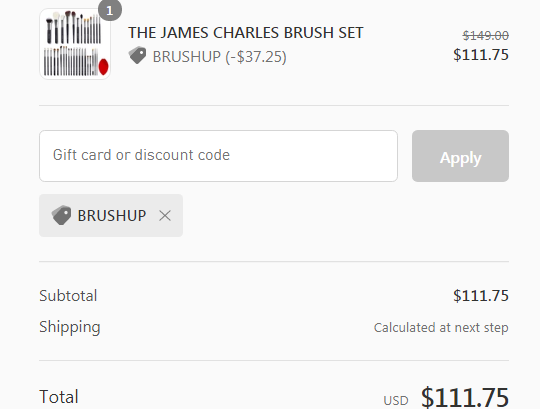Screen dimensions: 540x409
Task: Click the USD currency indicator
Action: tap(396, 400)
